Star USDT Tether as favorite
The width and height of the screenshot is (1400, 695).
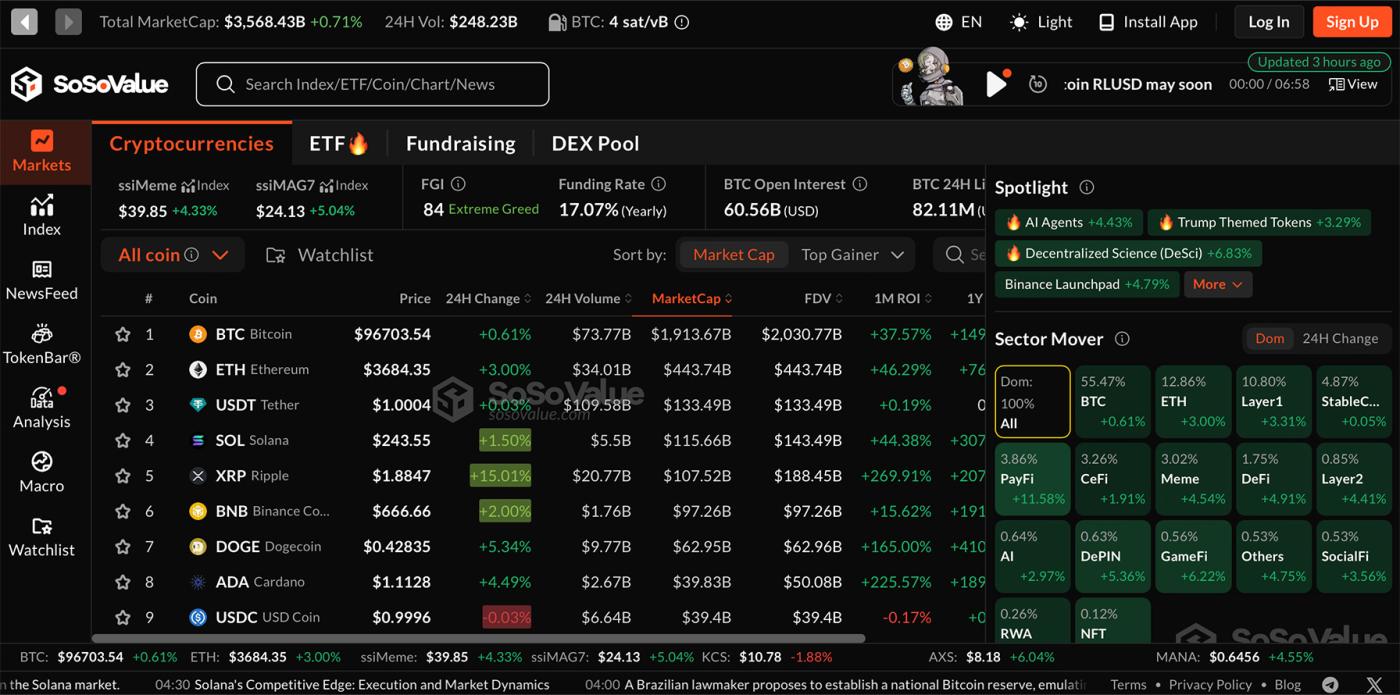click(123, 405)
